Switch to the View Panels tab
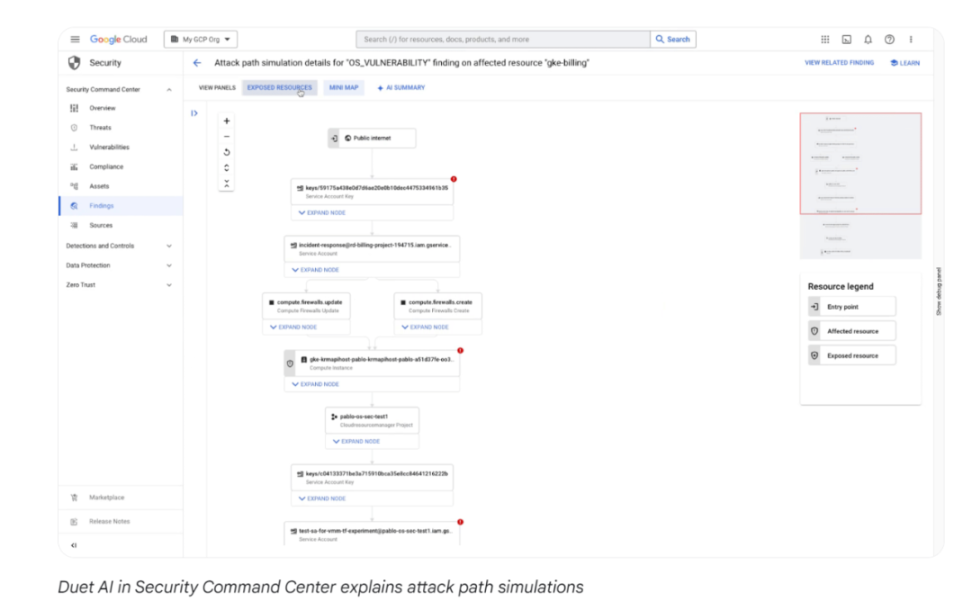The image size is (972, 610). 217,87
